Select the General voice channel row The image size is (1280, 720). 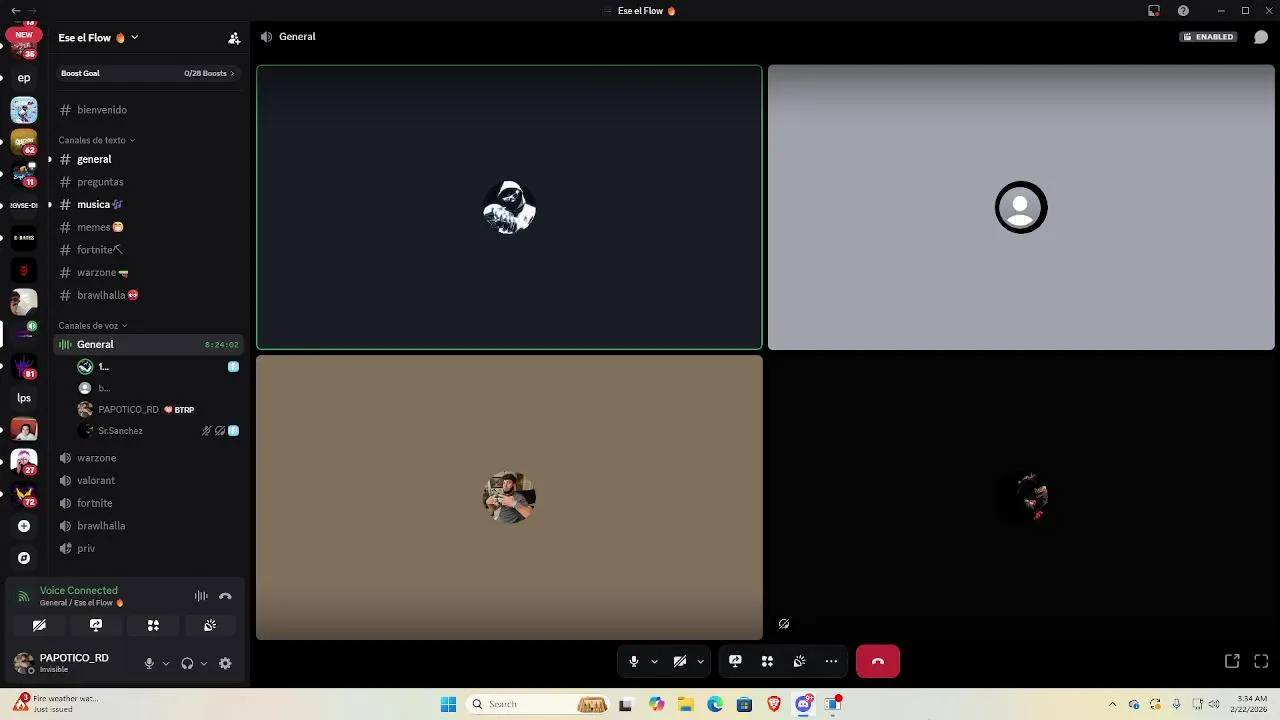[x=148, y=344]
